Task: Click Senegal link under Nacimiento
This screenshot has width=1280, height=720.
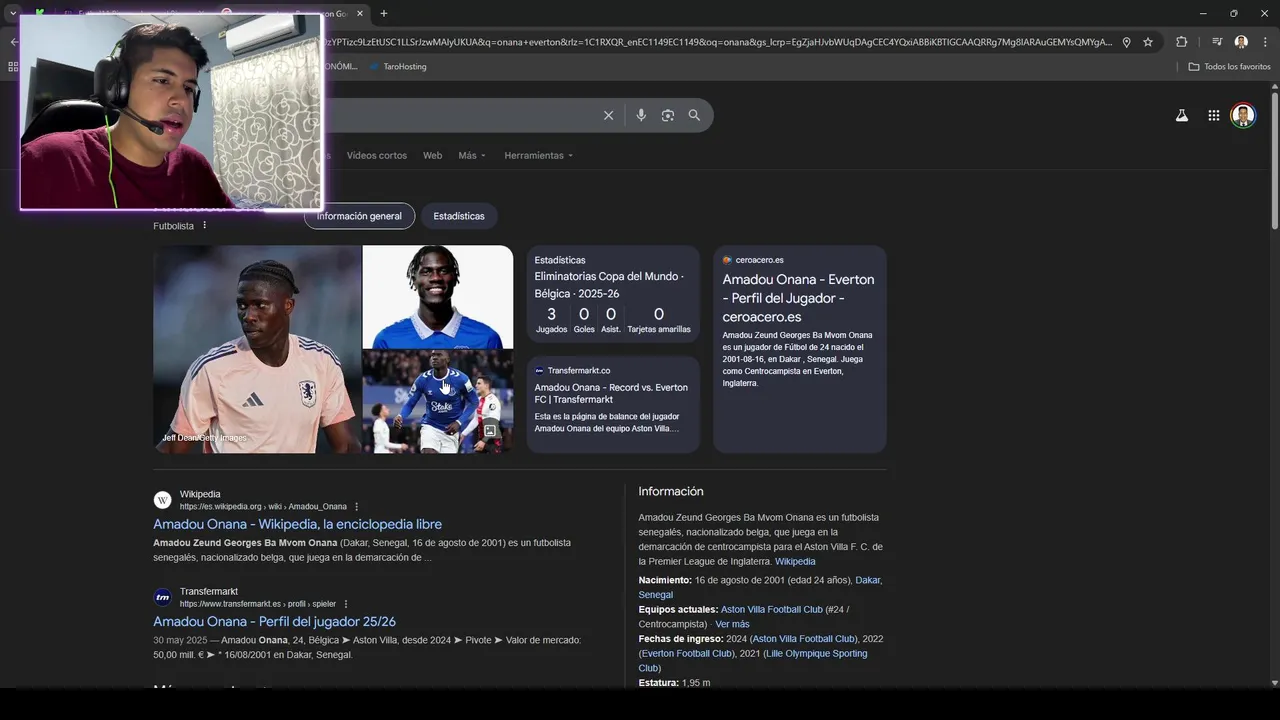Action: tap(656, 595)
